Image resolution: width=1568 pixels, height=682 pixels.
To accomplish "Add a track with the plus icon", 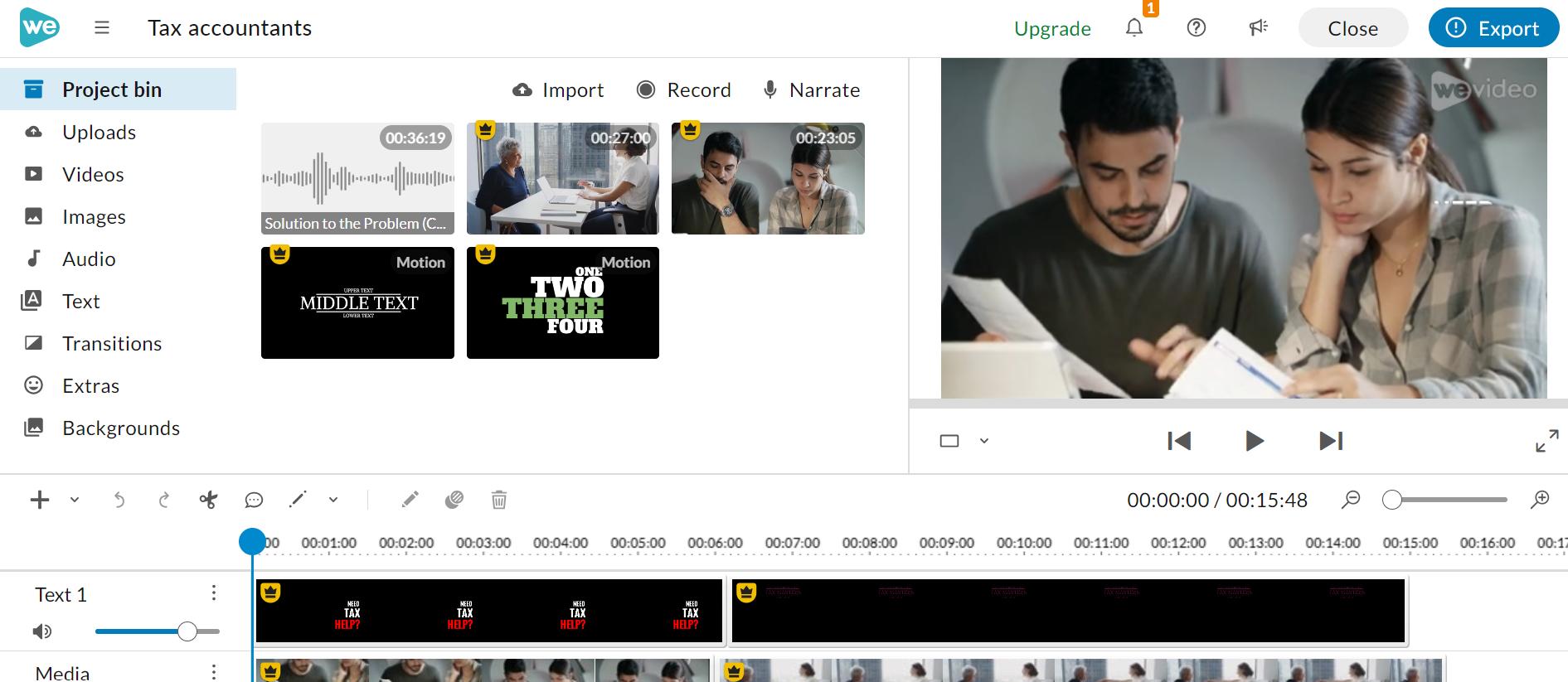I will pos(39,500).
